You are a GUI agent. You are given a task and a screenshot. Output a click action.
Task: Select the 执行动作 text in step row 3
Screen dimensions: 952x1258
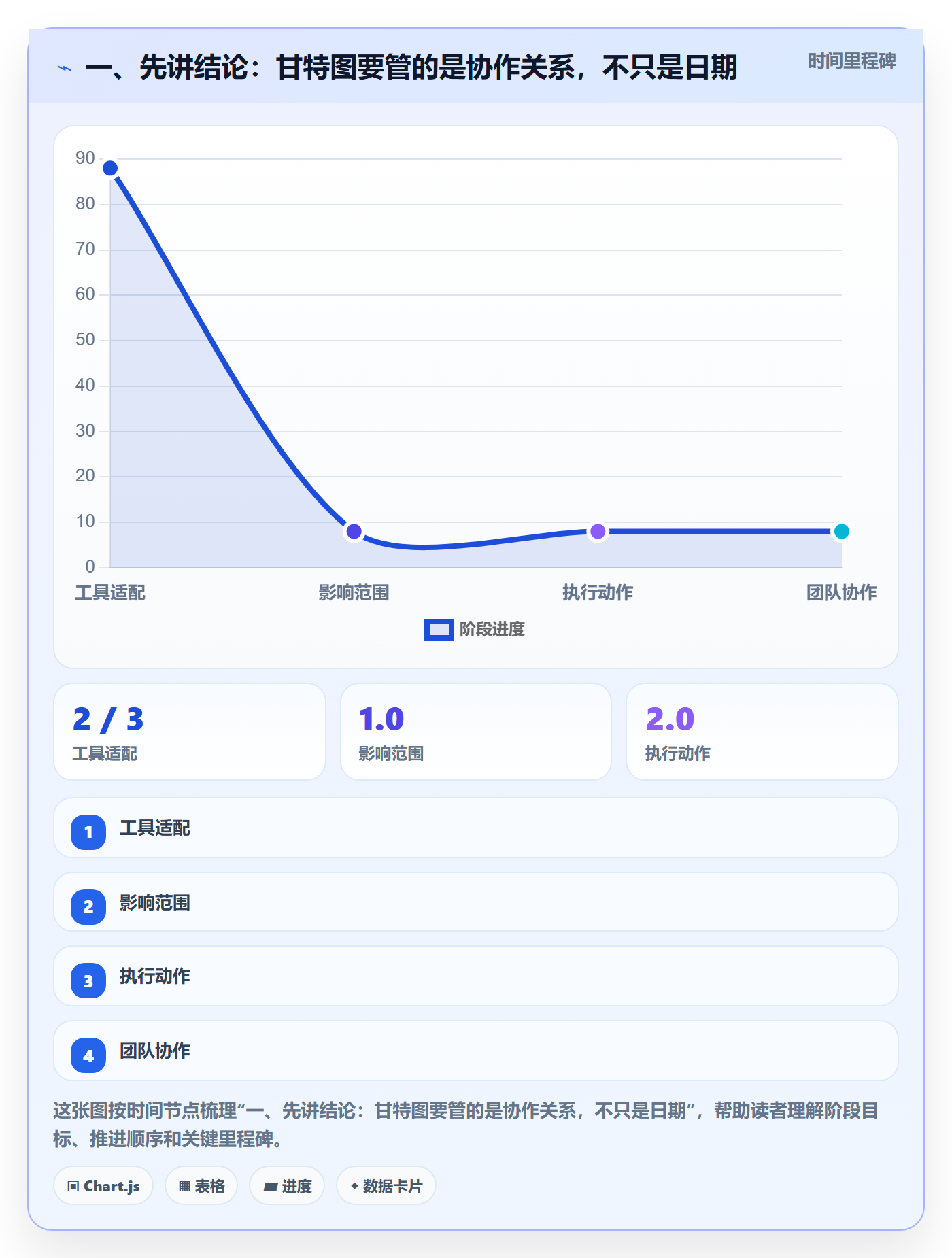point(155,976)
